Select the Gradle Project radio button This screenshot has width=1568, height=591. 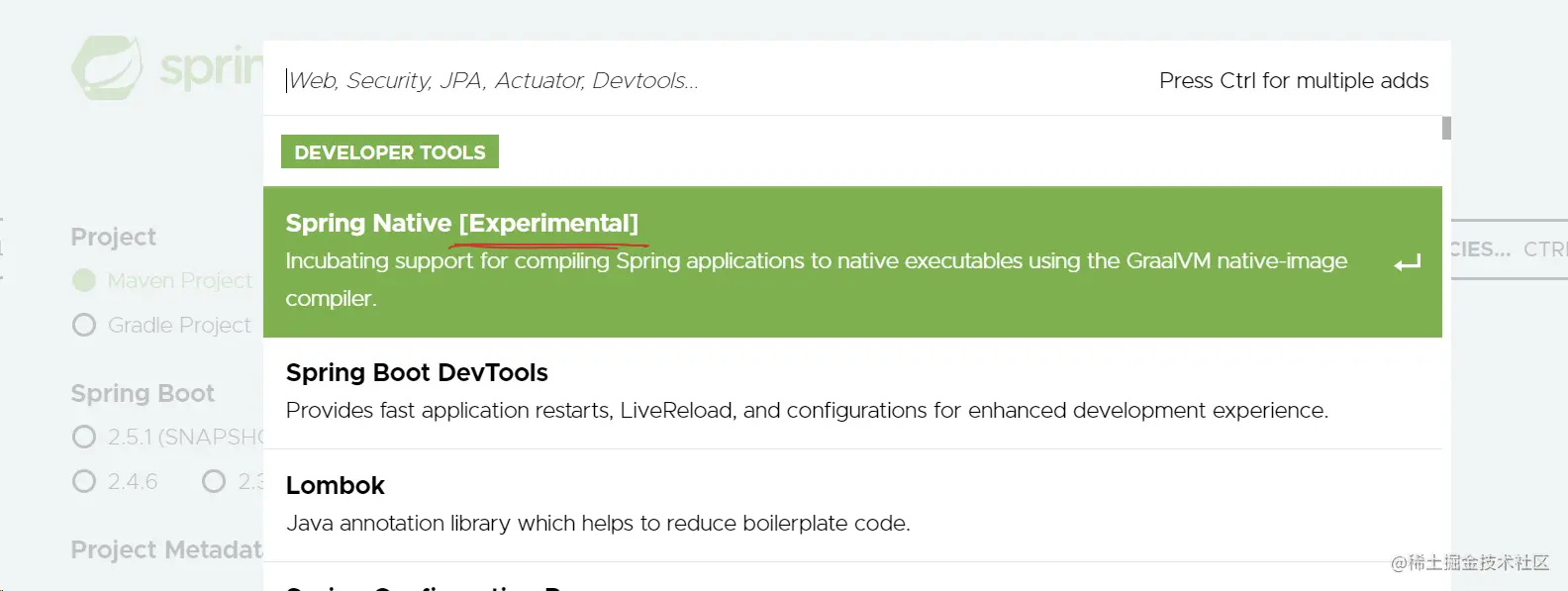[x=84, y=325]
